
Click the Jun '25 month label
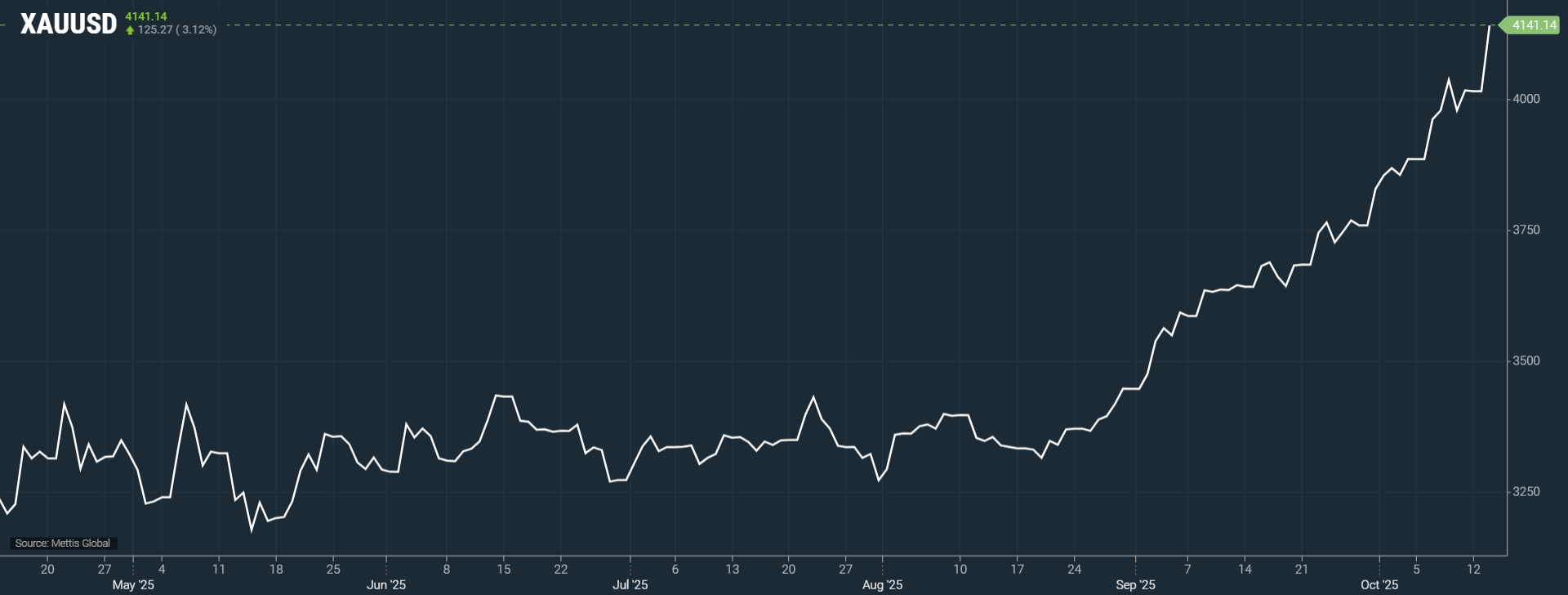coord(386,585)
